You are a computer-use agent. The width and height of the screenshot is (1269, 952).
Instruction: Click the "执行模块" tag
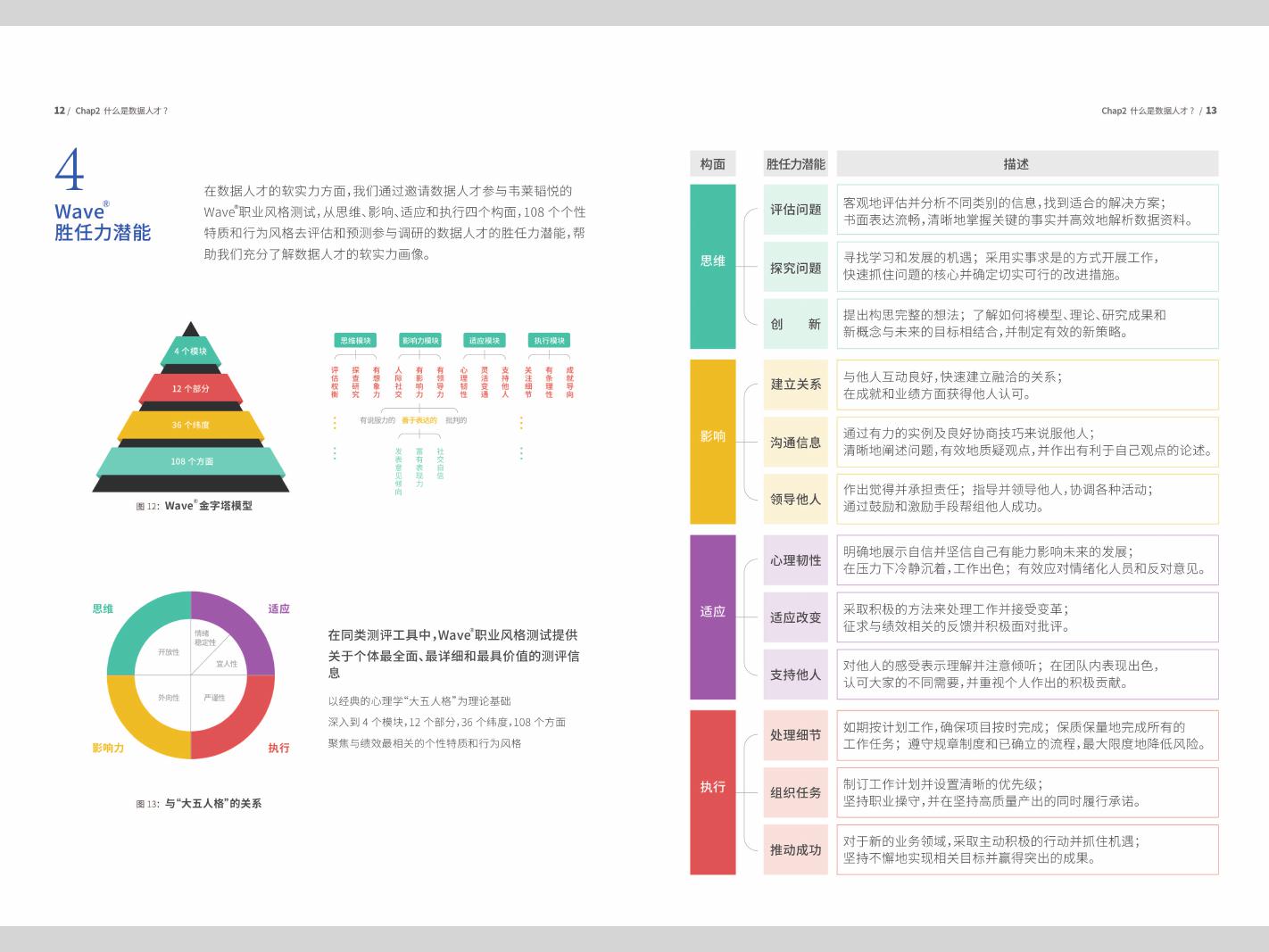pos(549,341)
